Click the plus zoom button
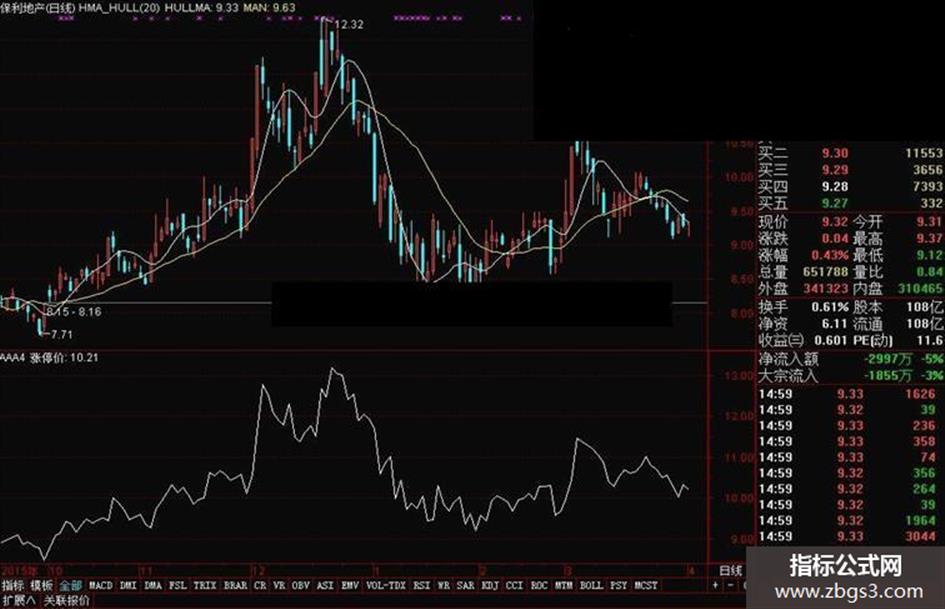 (x=715, y=585)
